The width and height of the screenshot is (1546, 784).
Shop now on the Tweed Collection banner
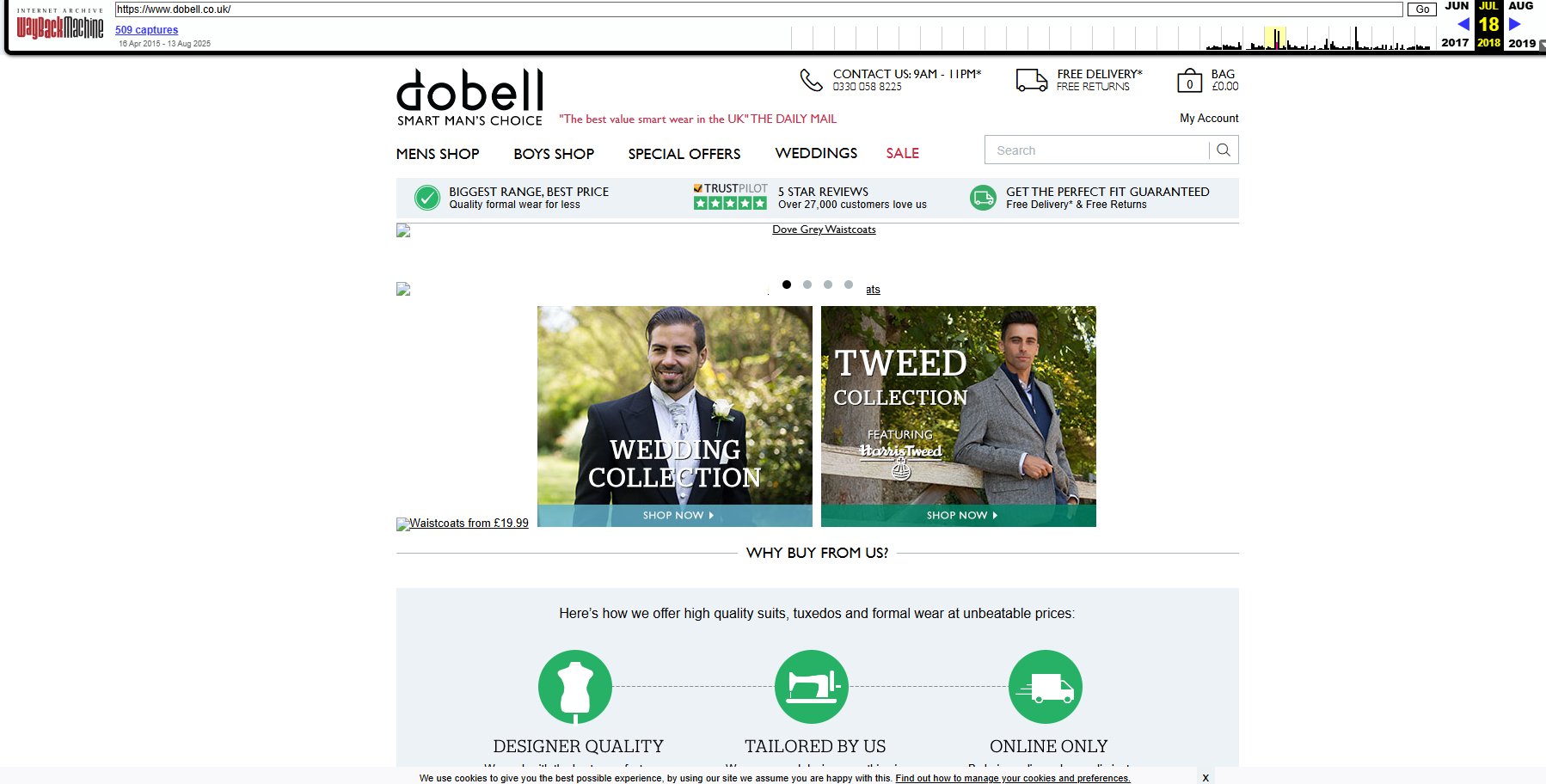[x=959, y=515]
